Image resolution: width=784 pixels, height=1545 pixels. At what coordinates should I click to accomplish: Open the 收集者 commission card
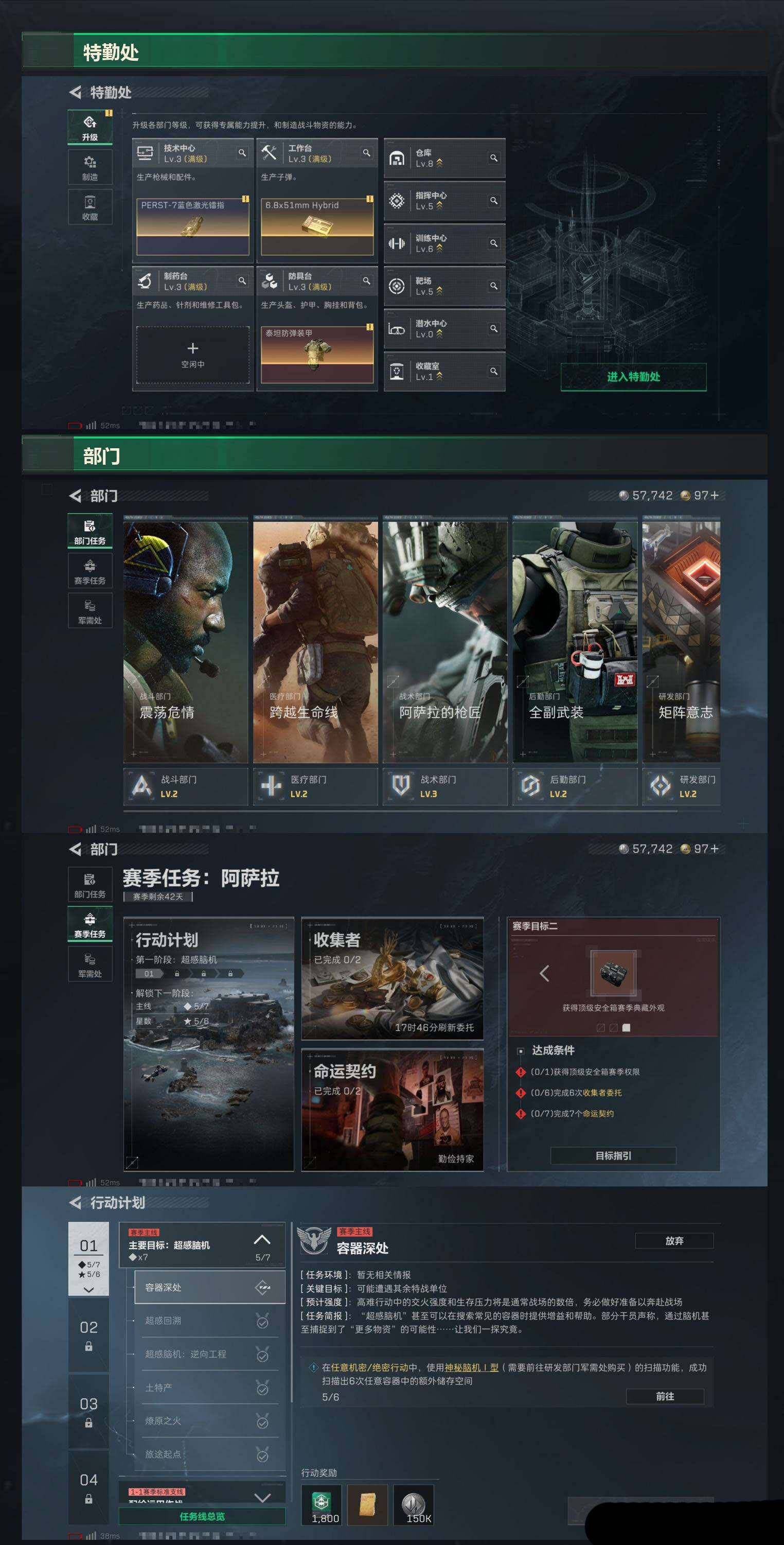(x=393, y=978)
